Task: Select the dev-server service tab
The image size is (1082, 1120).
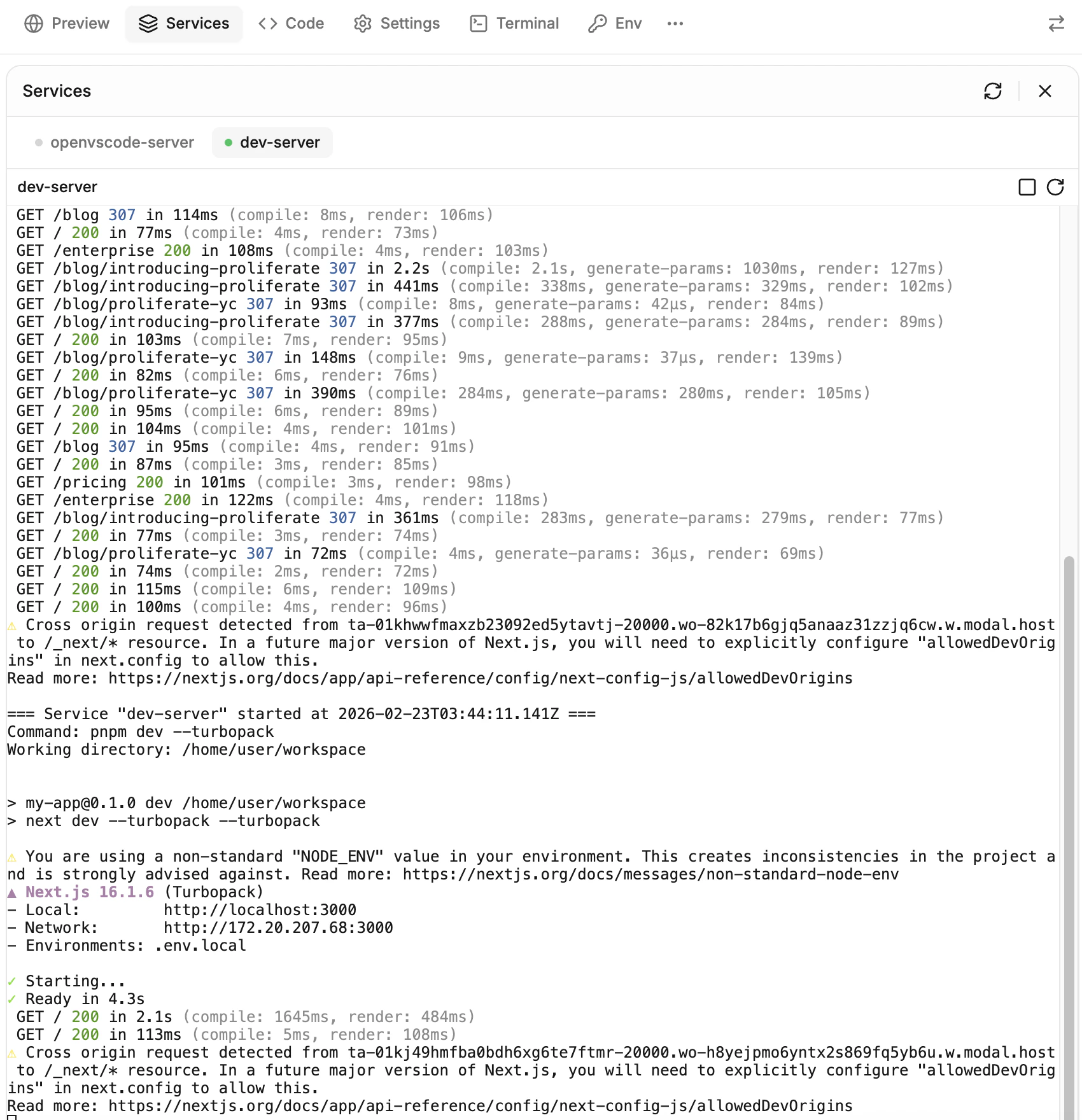Action: tap(272, 142)
